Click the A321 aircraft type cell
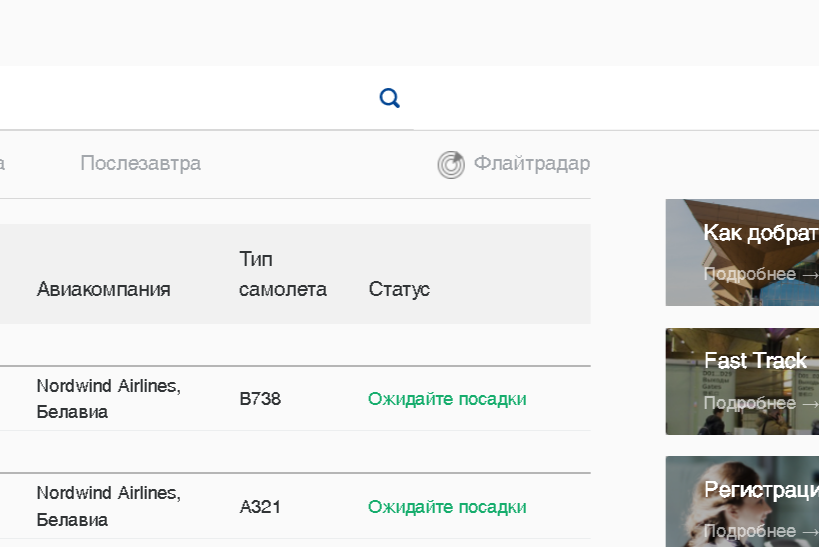The width and height of the screenshot is (819, 547). [260, 507]
